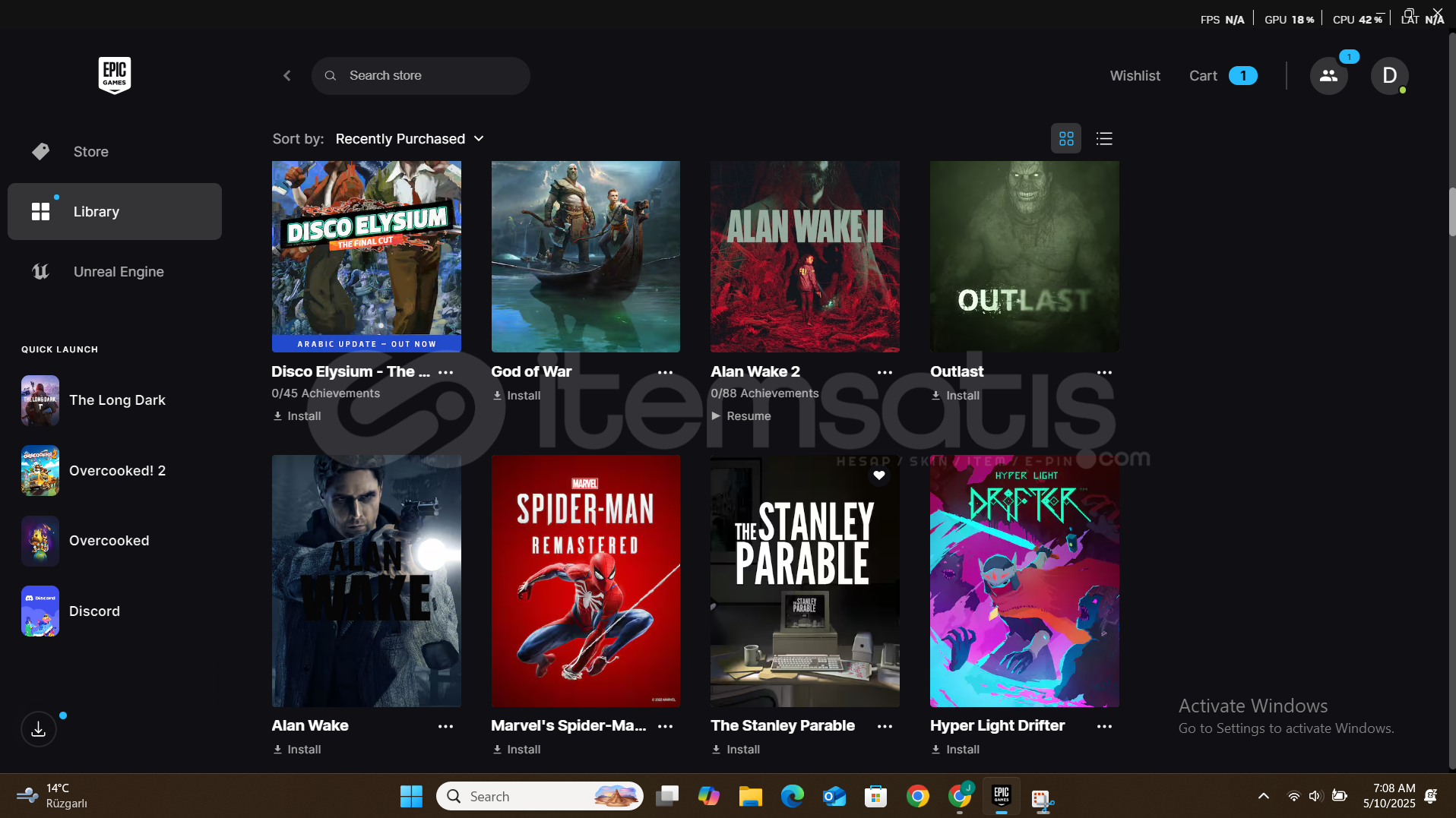Click the 0/45 Achievements text
The width and height of the screenshot is (1456, 818).
326,393
